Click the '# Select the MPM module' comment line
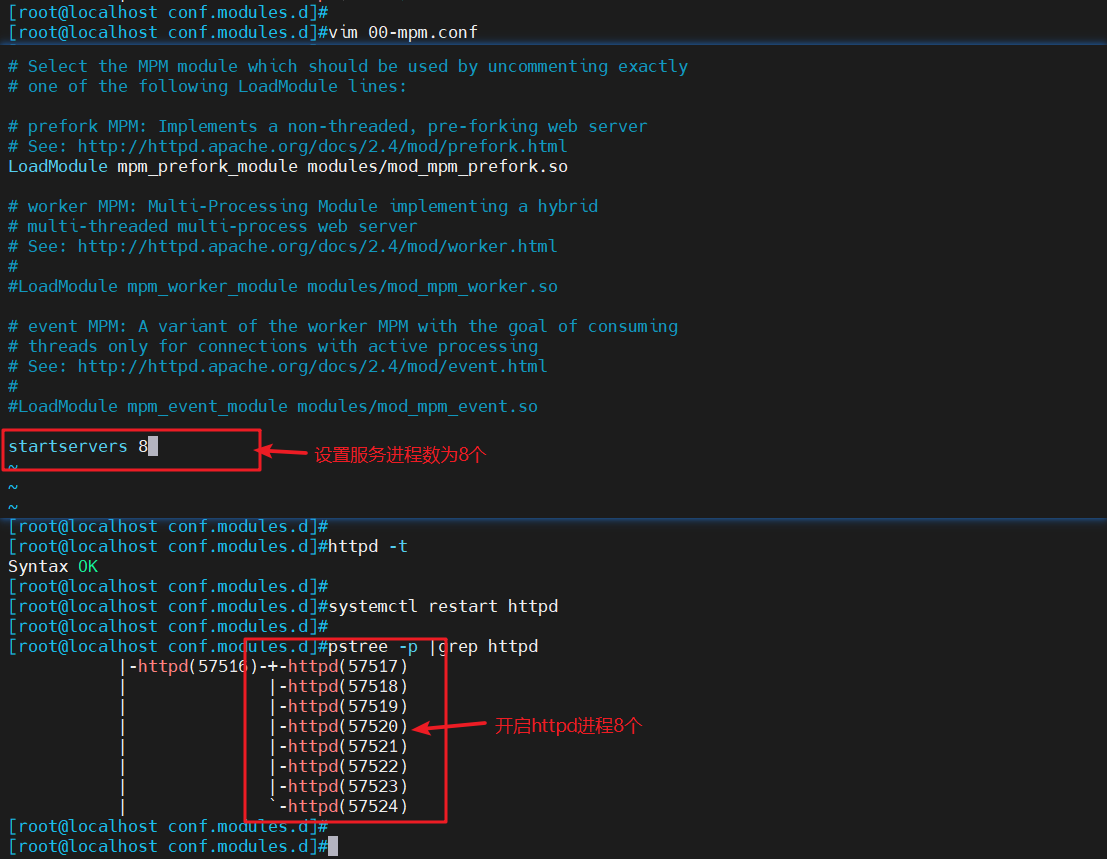Screen dimensions: 1107x859 [347, 66]
